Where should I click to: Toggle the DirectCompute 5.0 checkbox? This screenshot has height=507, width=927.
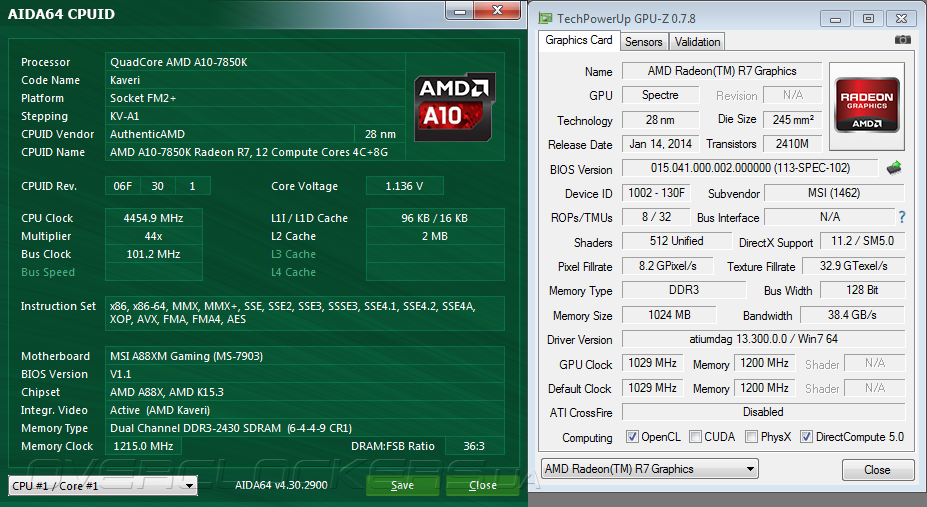pos(806,437)
